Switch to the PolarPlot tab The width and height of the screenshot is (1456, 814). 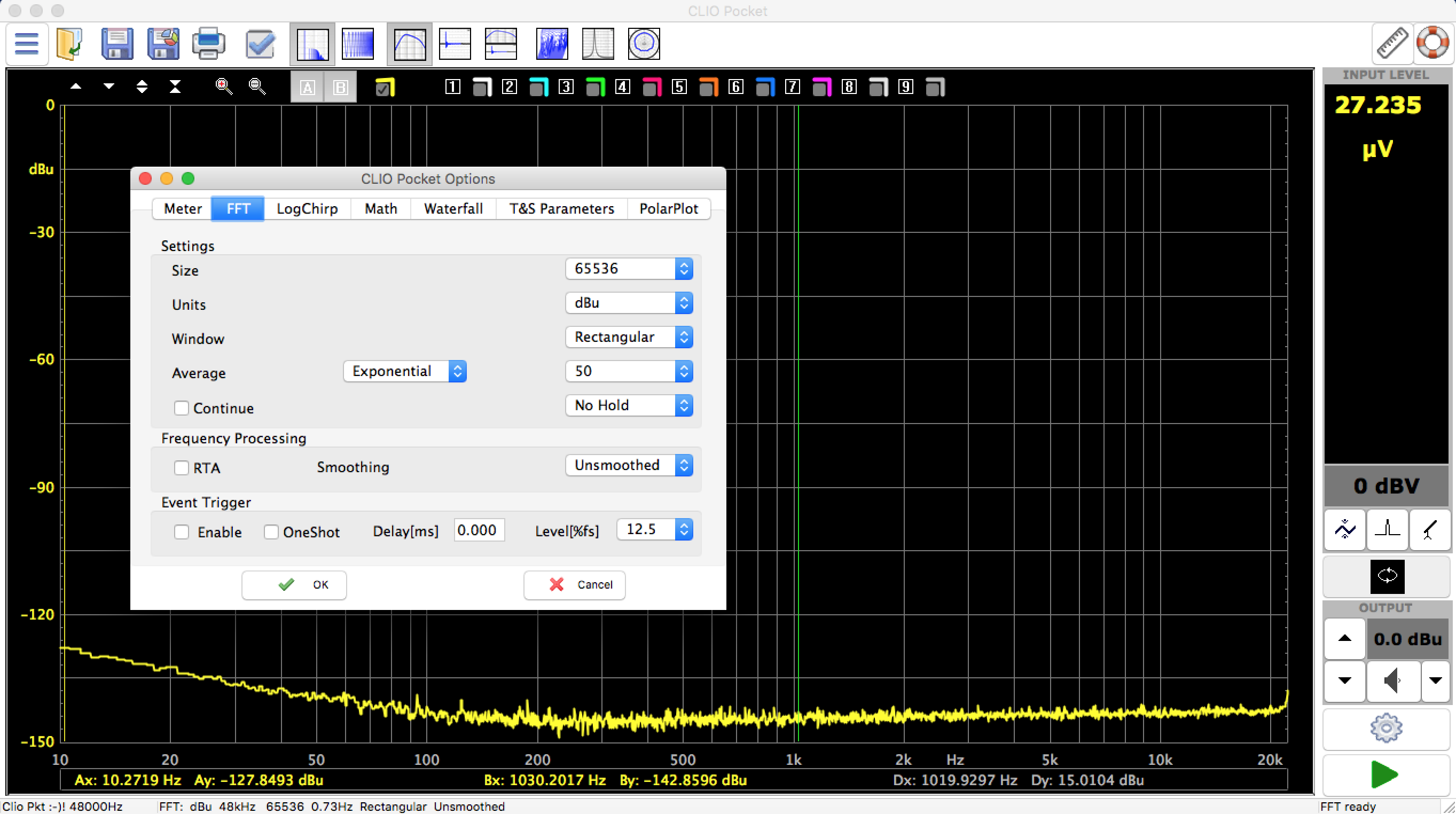pos(669,209)
